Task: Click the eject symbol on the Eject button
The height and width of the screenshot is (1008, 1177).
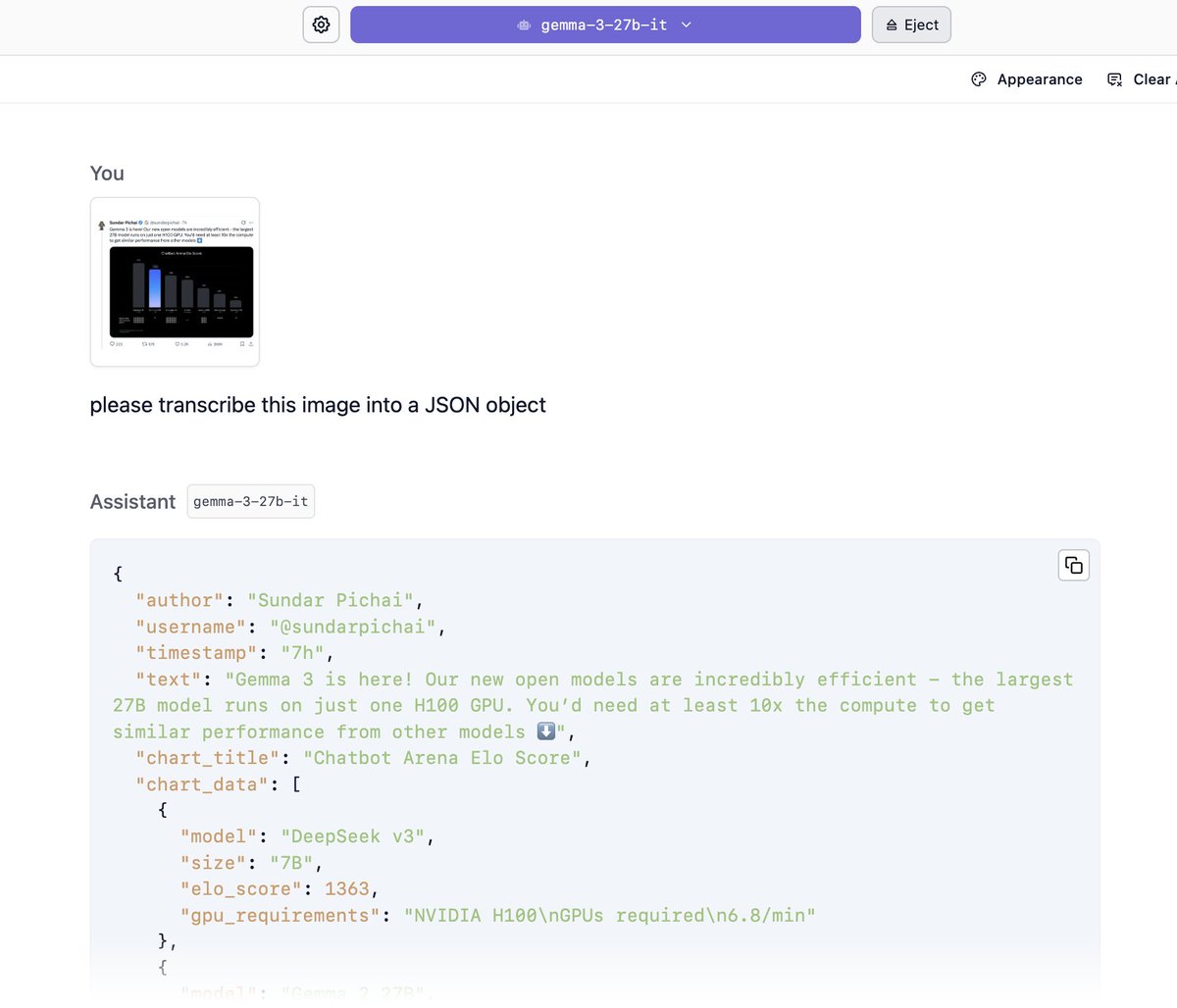Action: (x=893, y=25)
